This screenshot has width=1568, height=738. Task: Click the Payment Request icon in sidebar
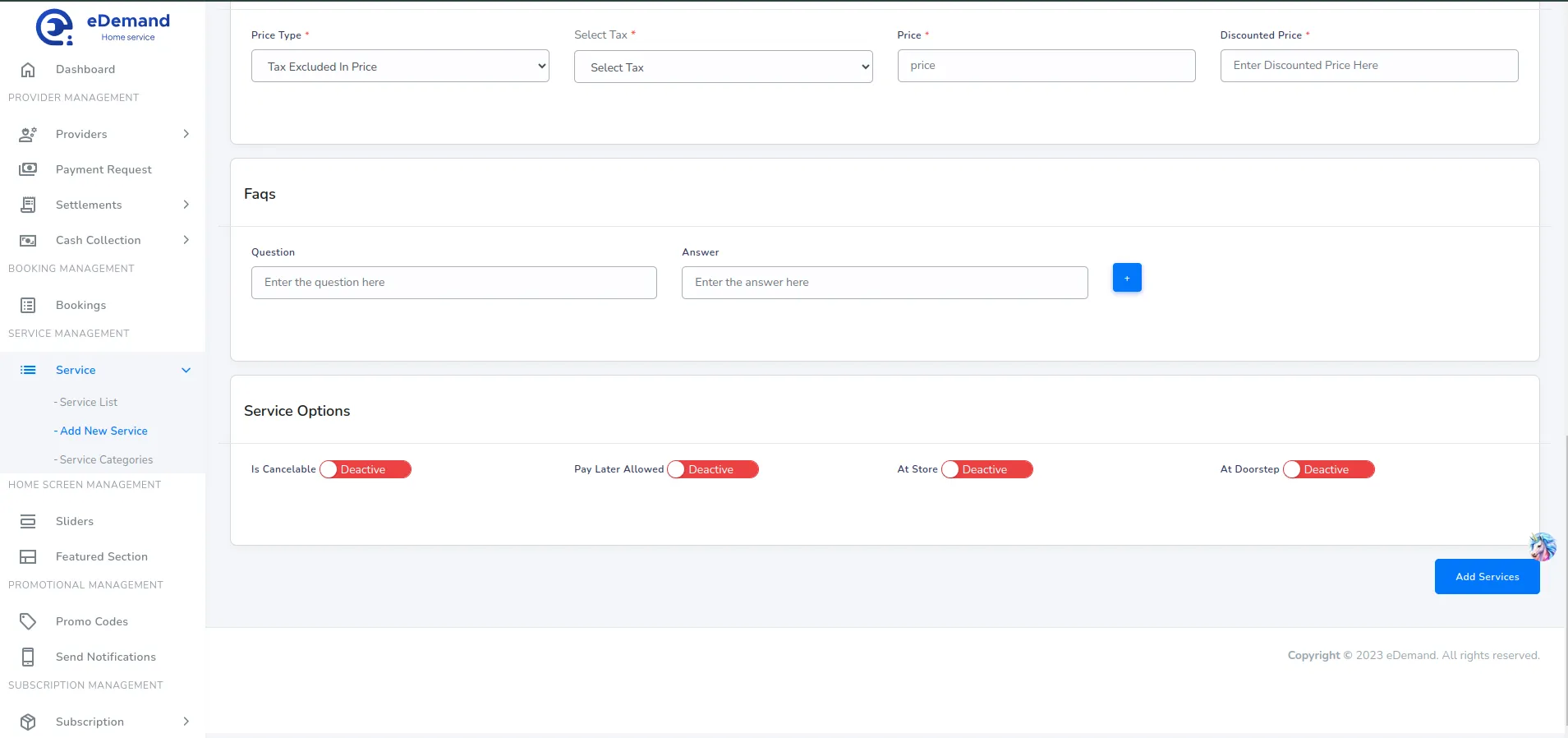28,169
